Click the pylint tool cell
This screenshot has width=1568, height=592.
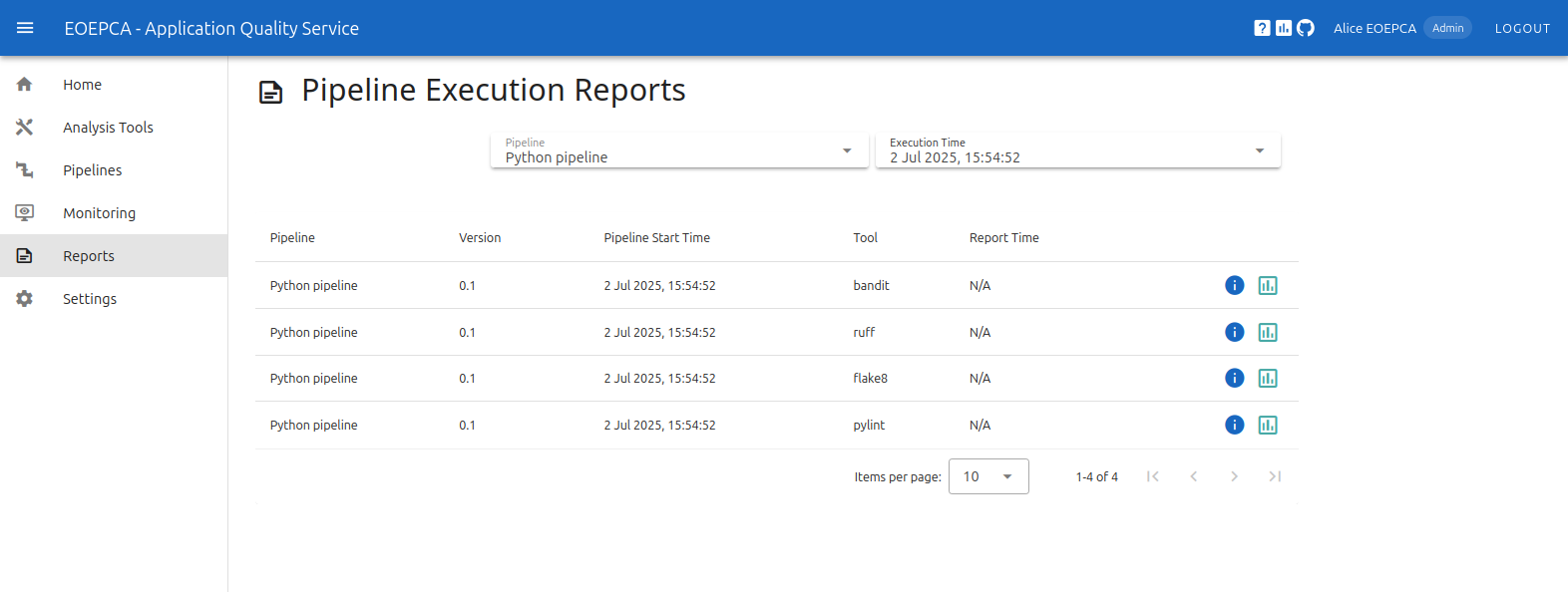[x=869, y=425]
